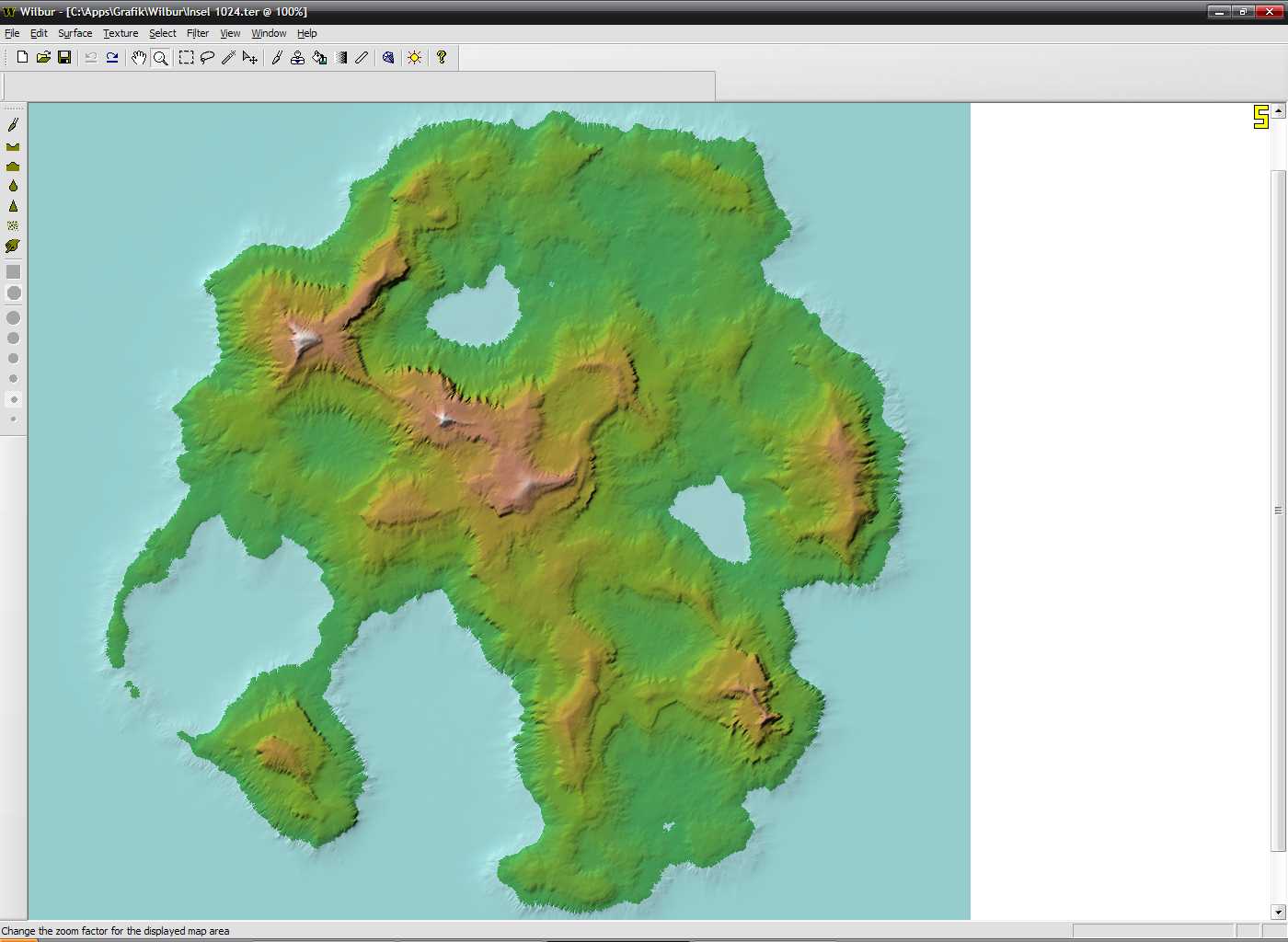1288x942 pixels.
Task: Click the stamp tool in toolbar
Action: (297, 58)
